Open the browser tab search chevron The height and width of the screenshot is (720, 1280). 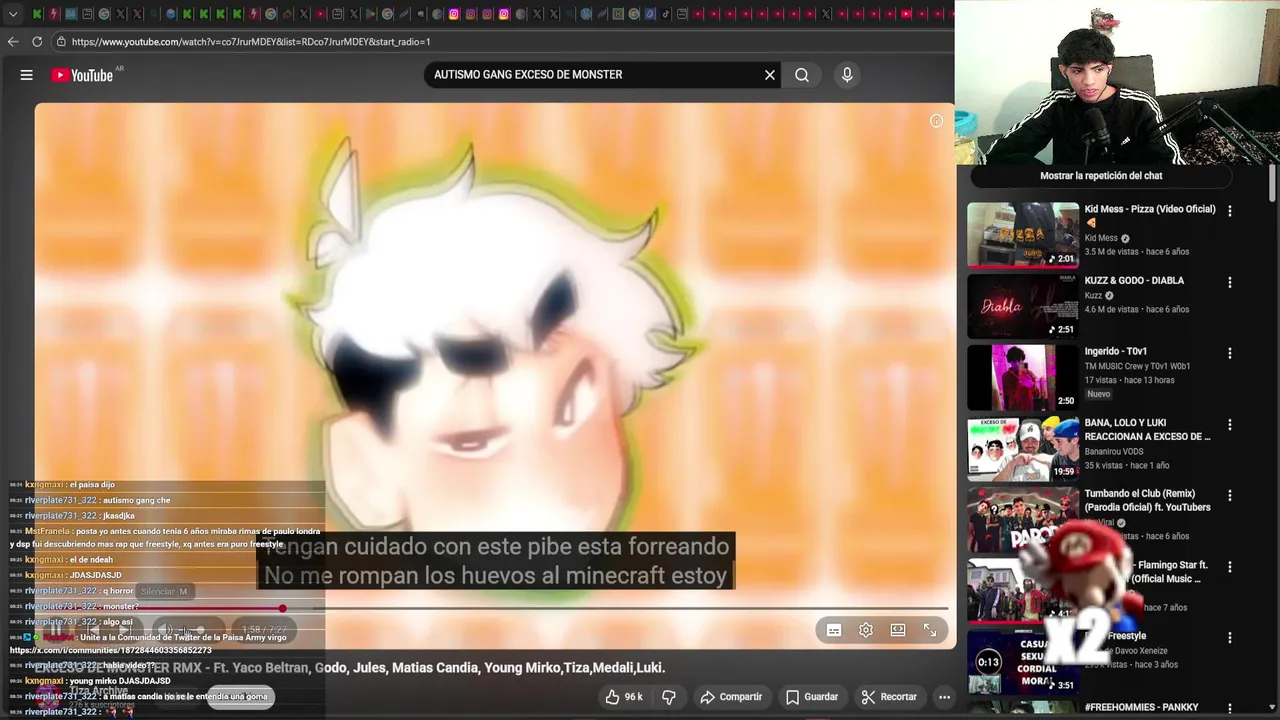coord(12,14)
